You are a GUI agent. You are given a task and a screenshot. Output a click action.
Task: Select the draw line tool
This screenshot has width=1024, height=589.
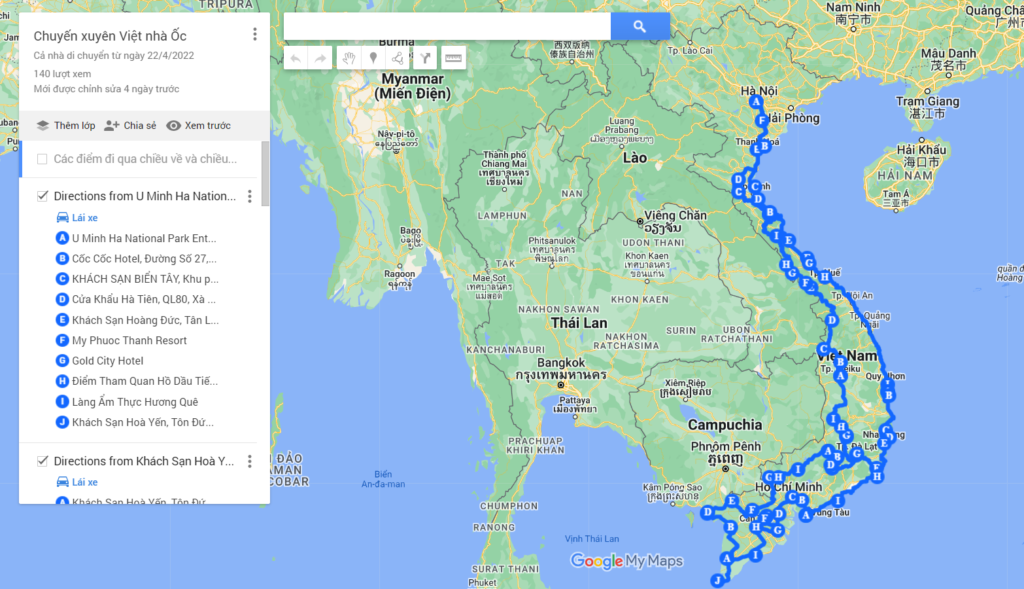tap(399, 58)
